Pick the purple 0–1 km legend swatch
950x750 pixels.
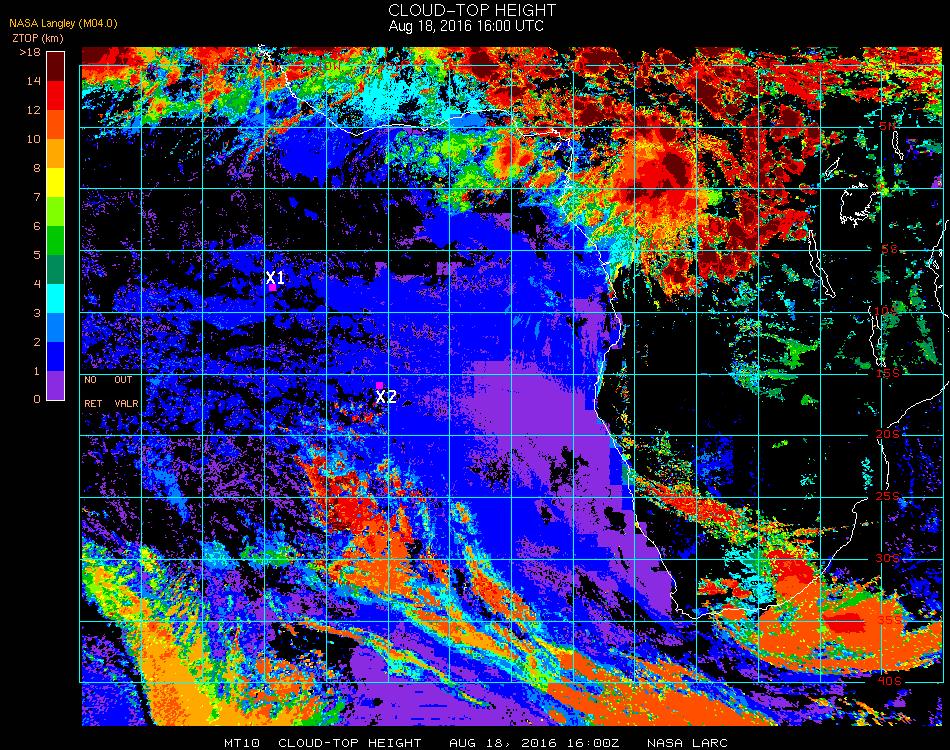pyautogui.click(x=56, y=385)
